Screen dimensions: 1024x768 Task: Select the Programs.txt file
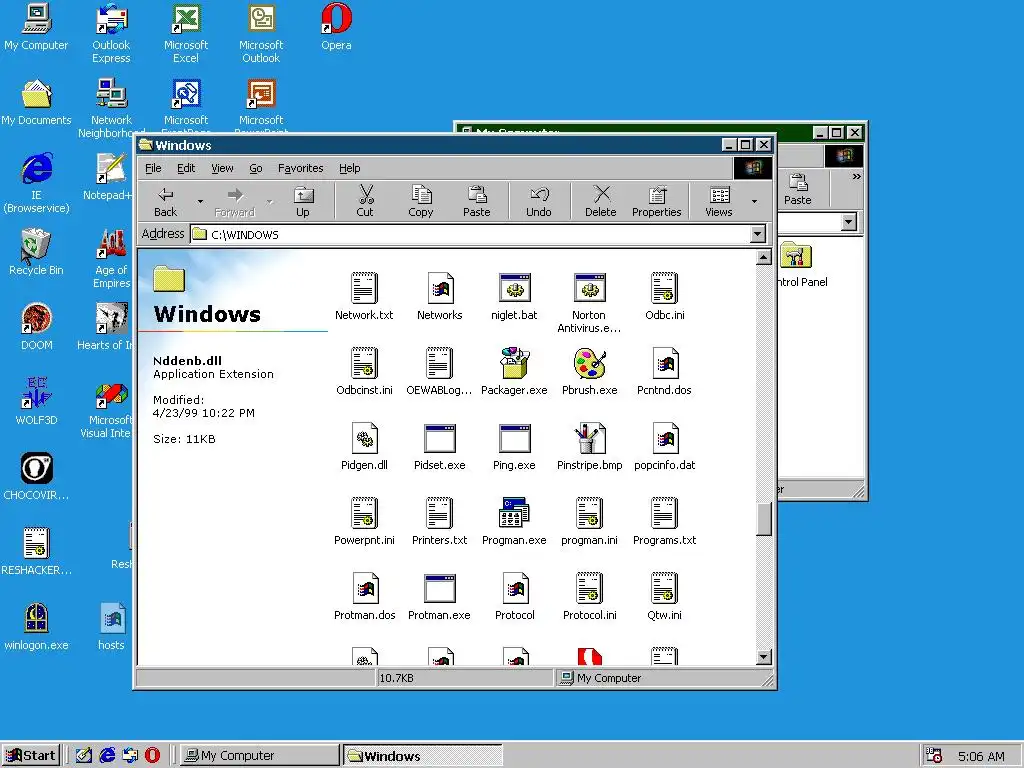pos(665,521)
